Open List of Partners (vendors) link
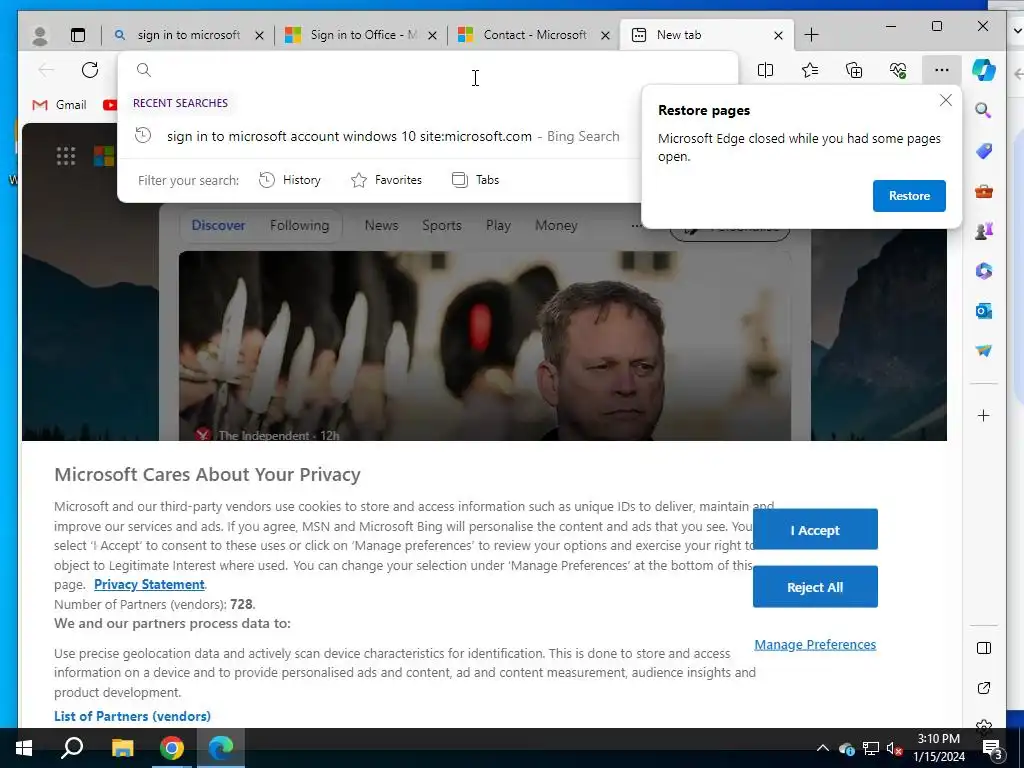The width and height of the screenshot is (1024, 768). tap(133, 716)
